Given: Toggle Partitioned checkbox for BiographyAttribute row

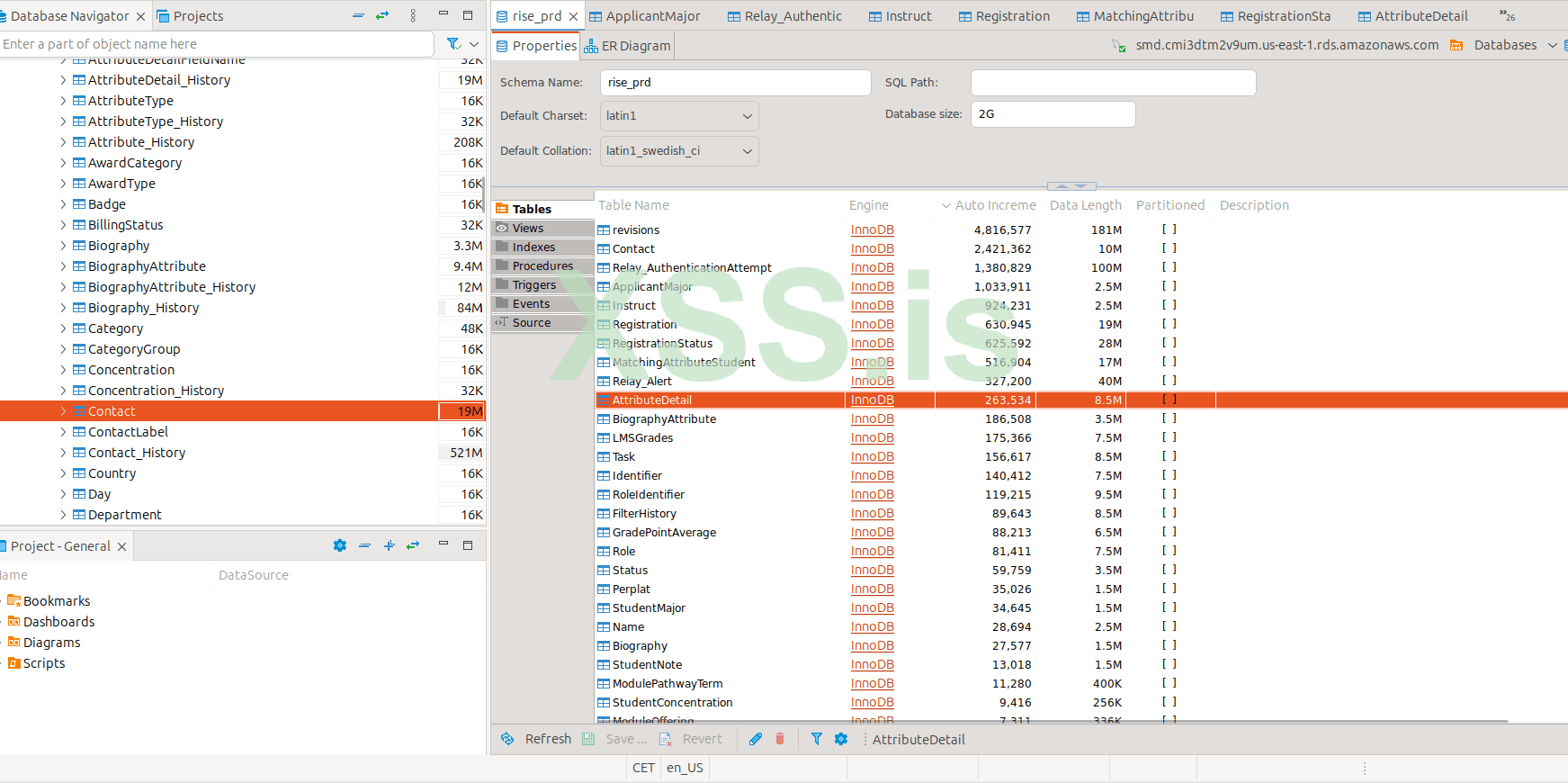Looking at the screenshot, I should [1169, 418].
